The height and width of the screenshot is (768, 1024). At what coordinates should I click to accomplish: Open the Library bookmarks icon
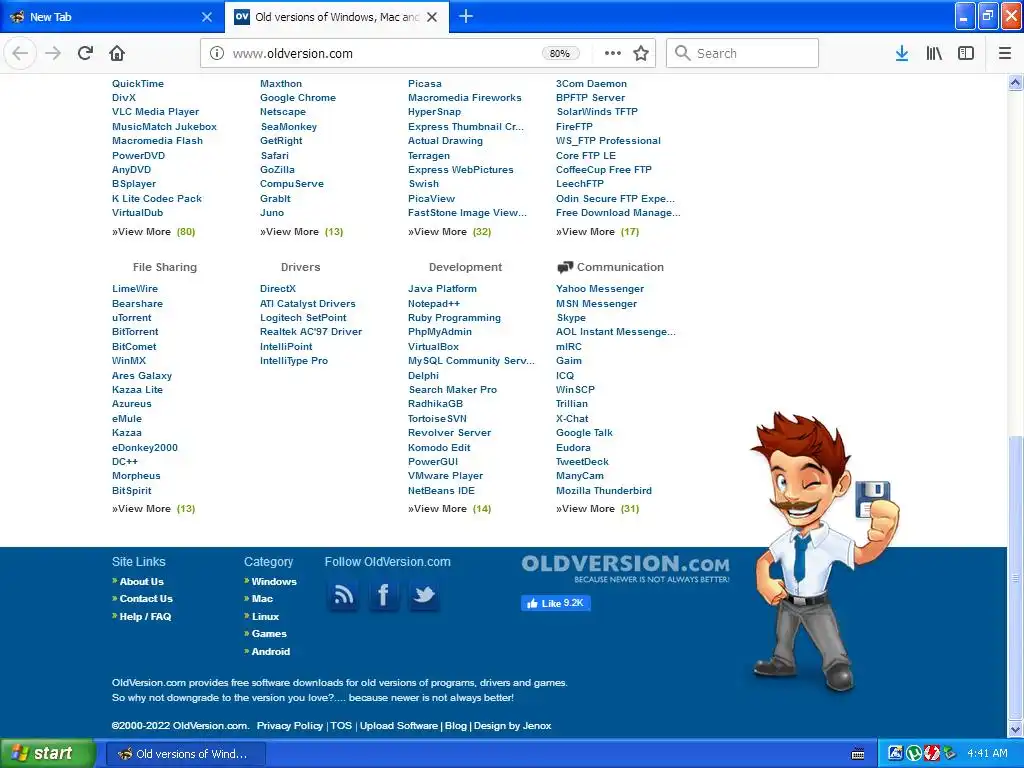934,53
